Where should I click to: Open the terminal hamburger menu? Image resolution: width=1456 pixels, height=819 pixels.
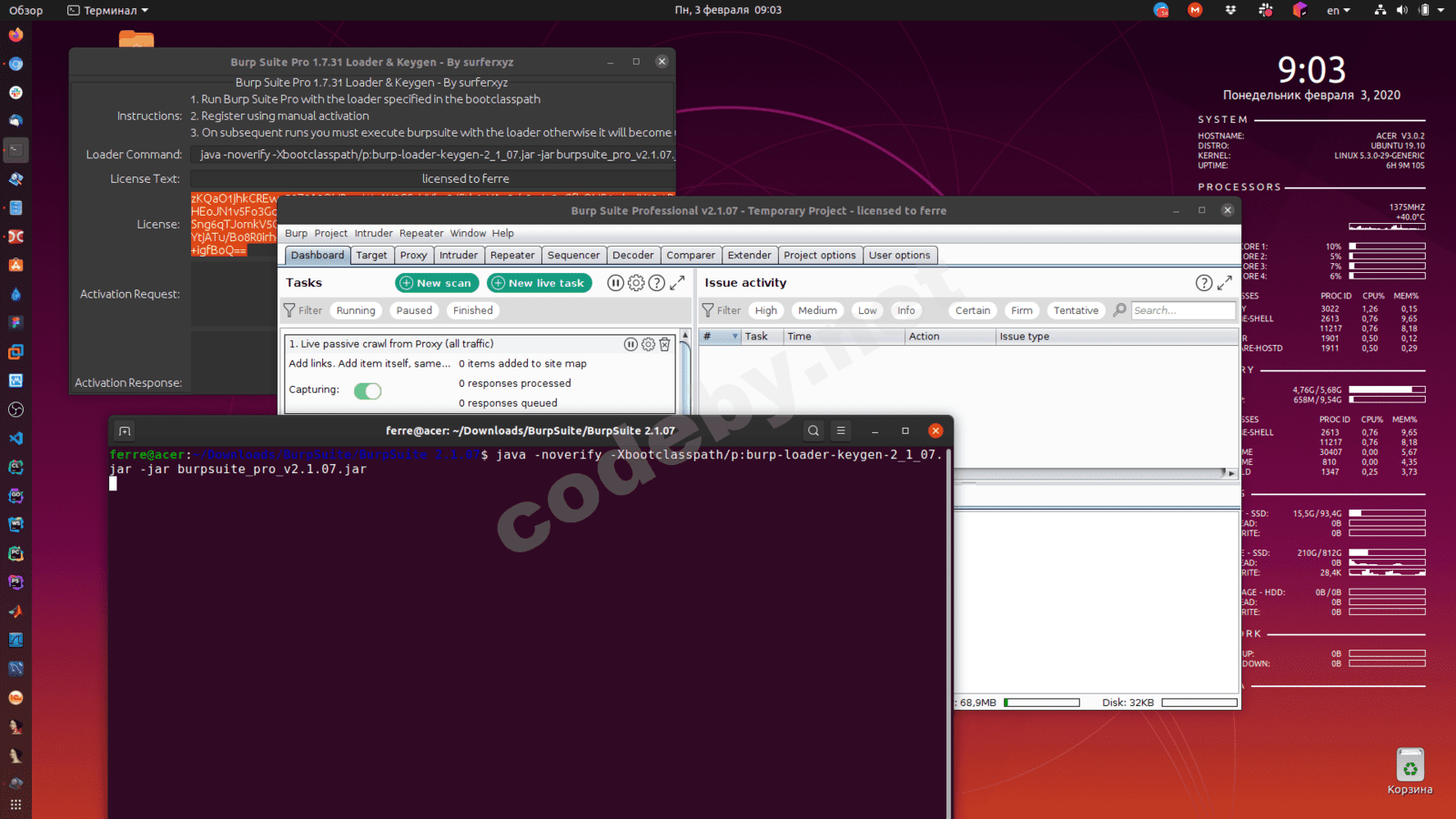[x=841, y=430]
